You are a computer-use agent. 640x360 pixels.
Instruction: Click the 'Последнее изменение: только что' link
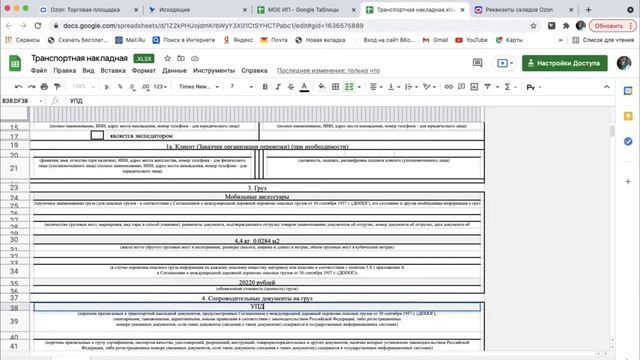click(x=328, y=70)
